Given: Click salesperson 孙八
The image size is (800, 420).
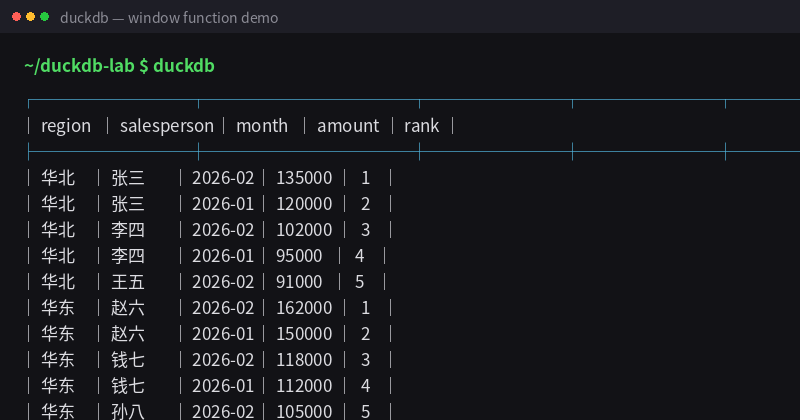Looking at the screenshot, I should [128, 411].
